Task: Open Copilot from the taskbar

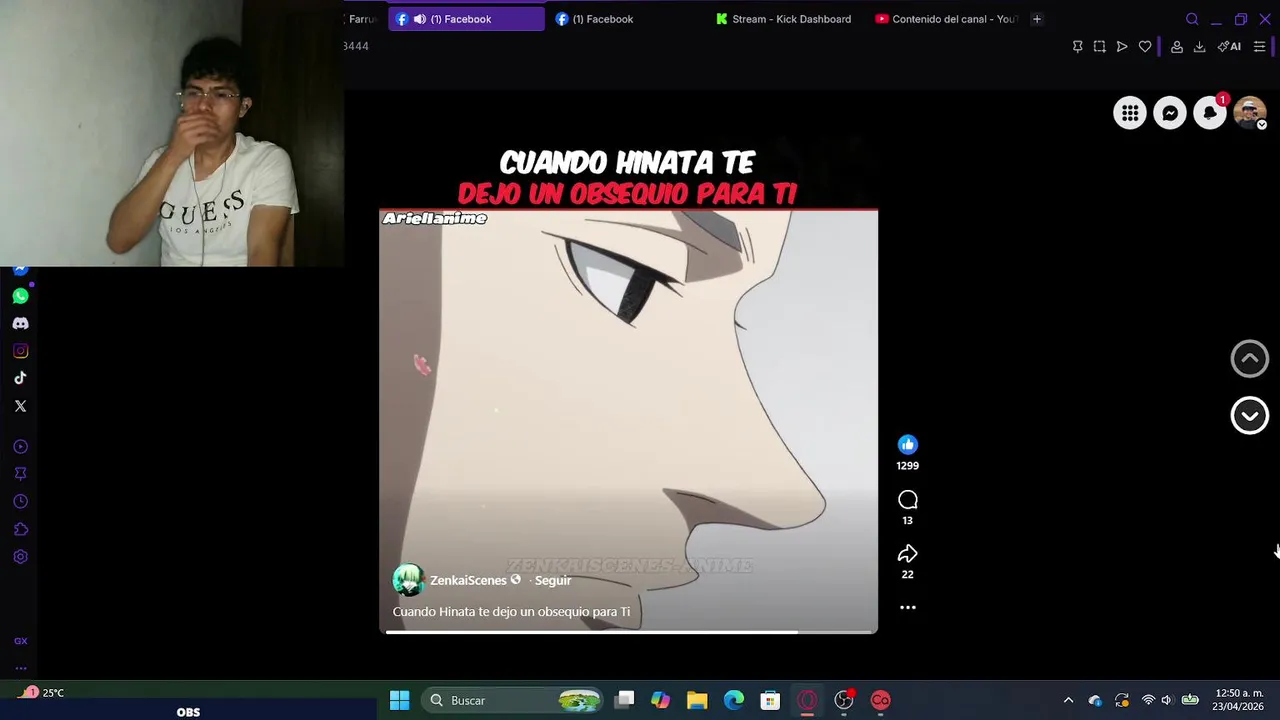Action: click(x=660, y=700)
